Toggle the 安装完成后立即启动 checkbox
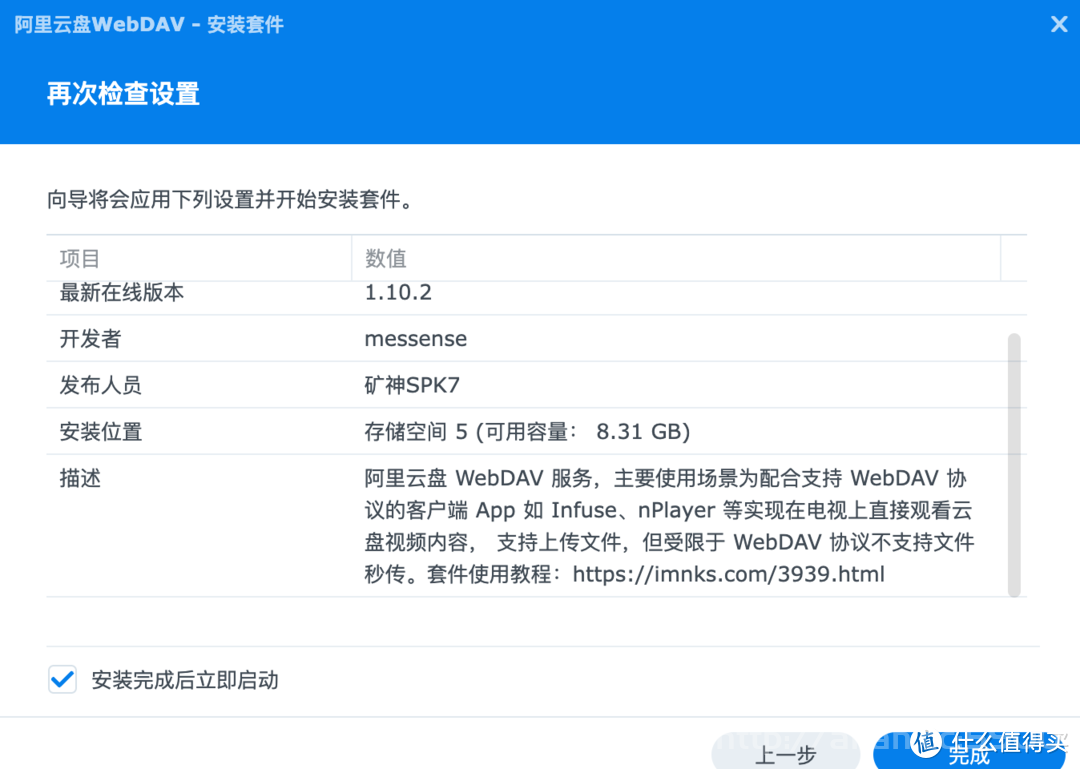Screen dimensions: 1080x769 (x=63, y=679)
